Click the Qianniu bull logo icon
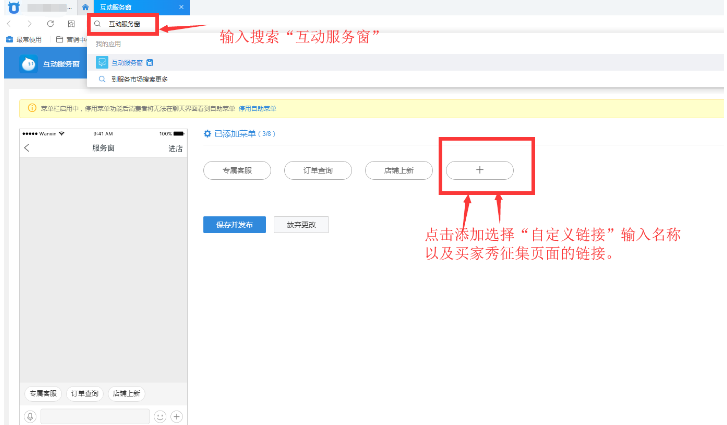The image size is (727, 425). (14, 7)
